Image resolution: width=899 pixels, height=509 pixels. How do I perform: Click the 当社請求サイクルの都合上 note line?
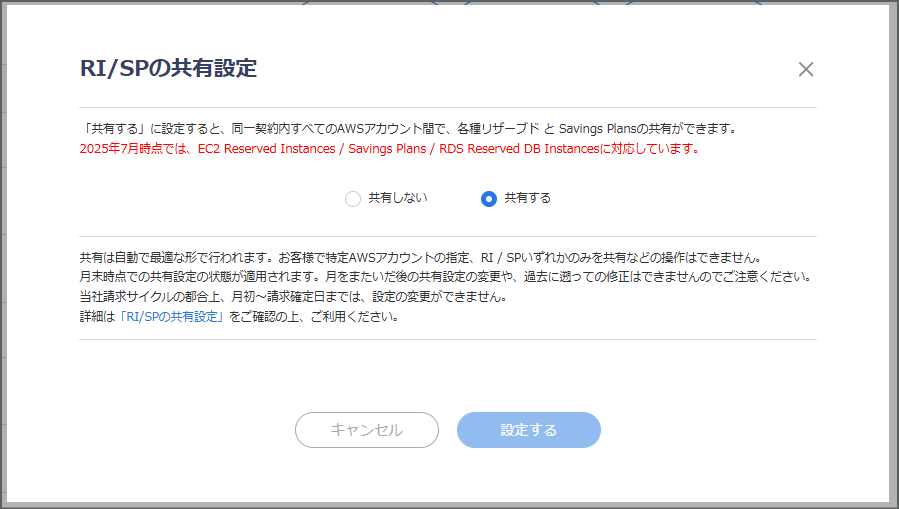(x=294, y=297)
